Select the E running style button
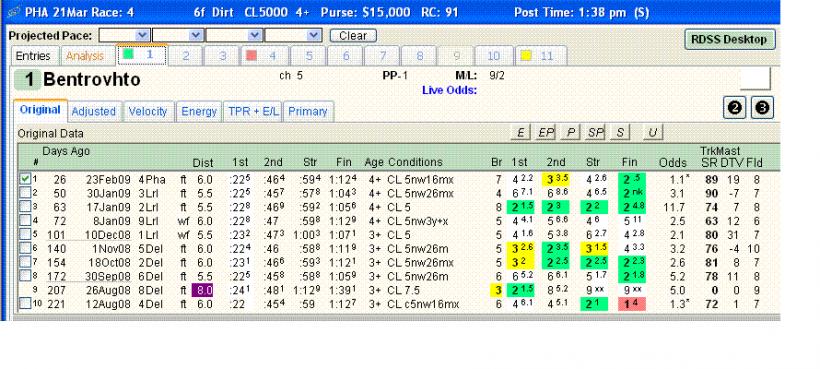The image size is (820, 369). tap(521, 133)
